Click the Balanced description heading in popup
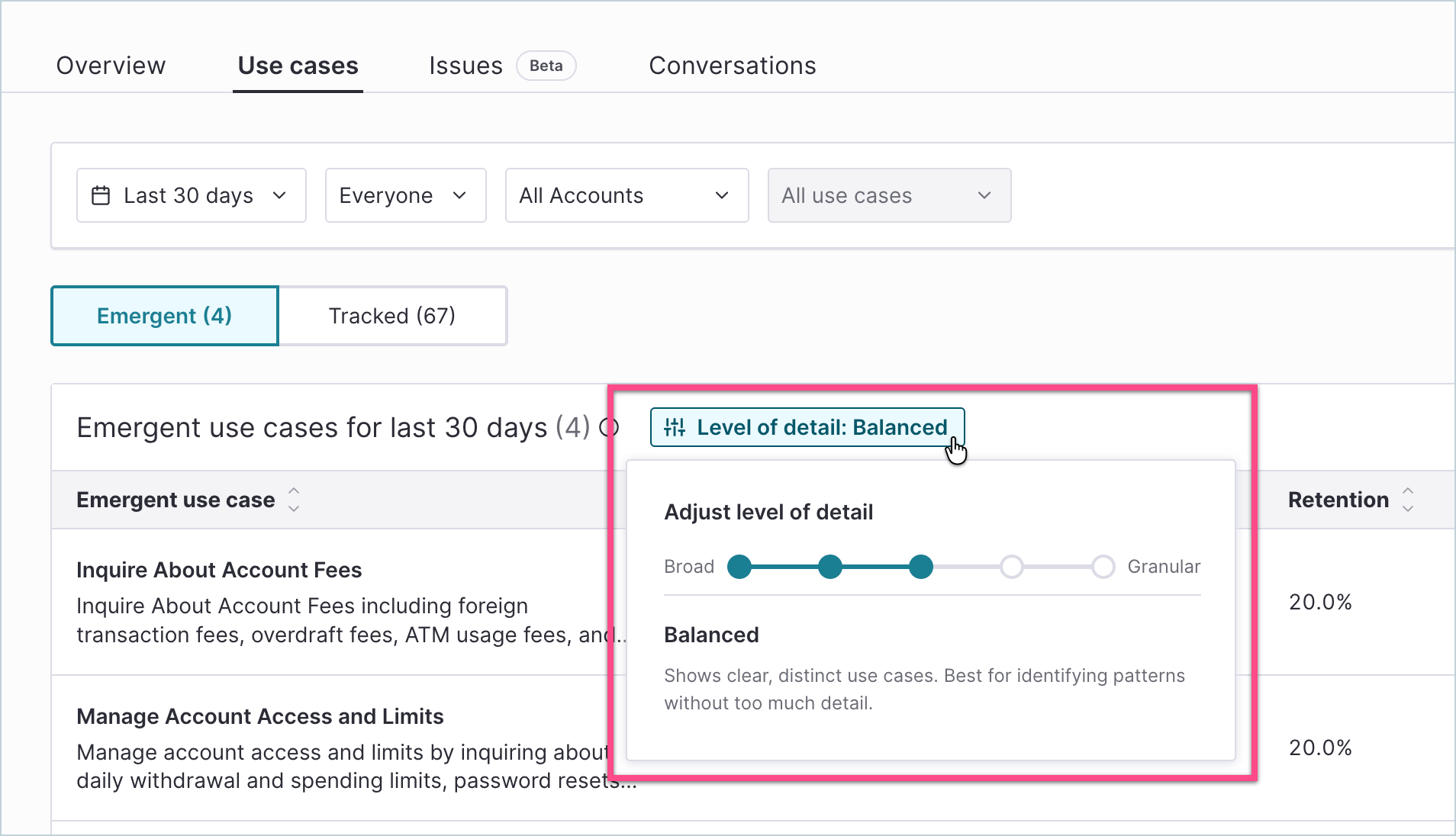Image resolution: width=1456 pixels, height=836 pixels. [x=711, y=635]
